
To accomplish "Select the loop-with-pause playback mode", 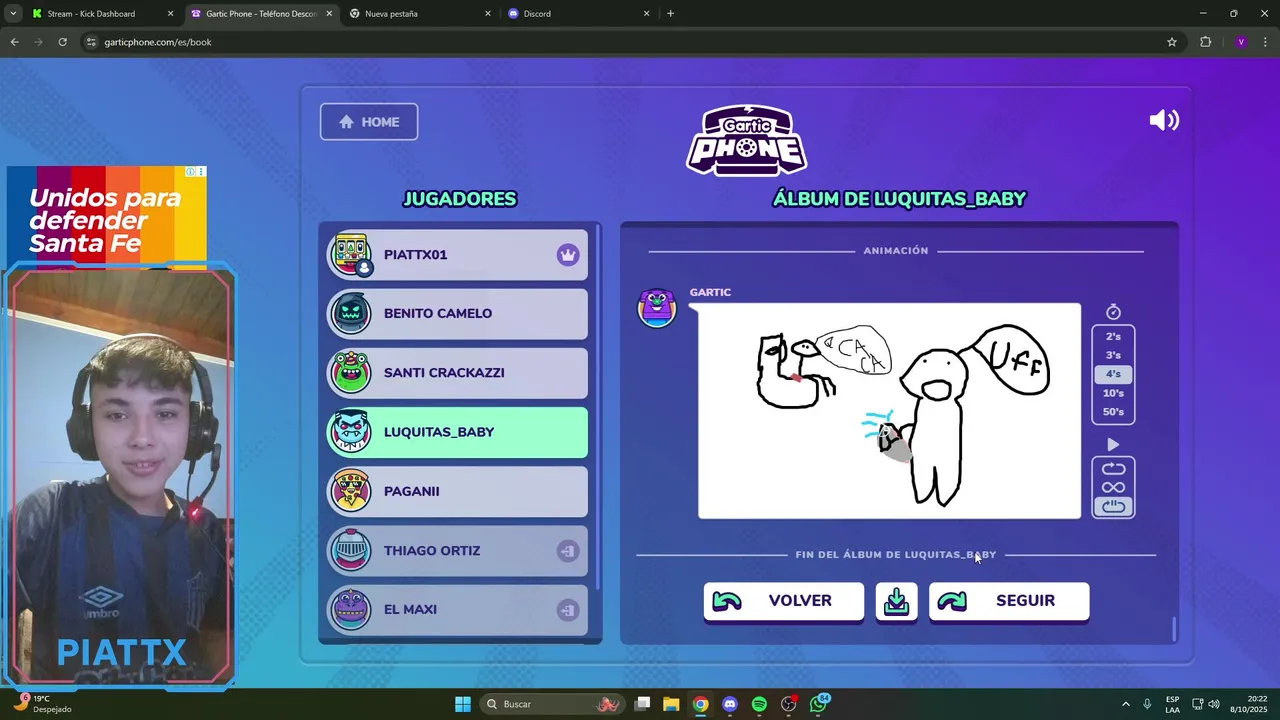I will pos(1113,507).
